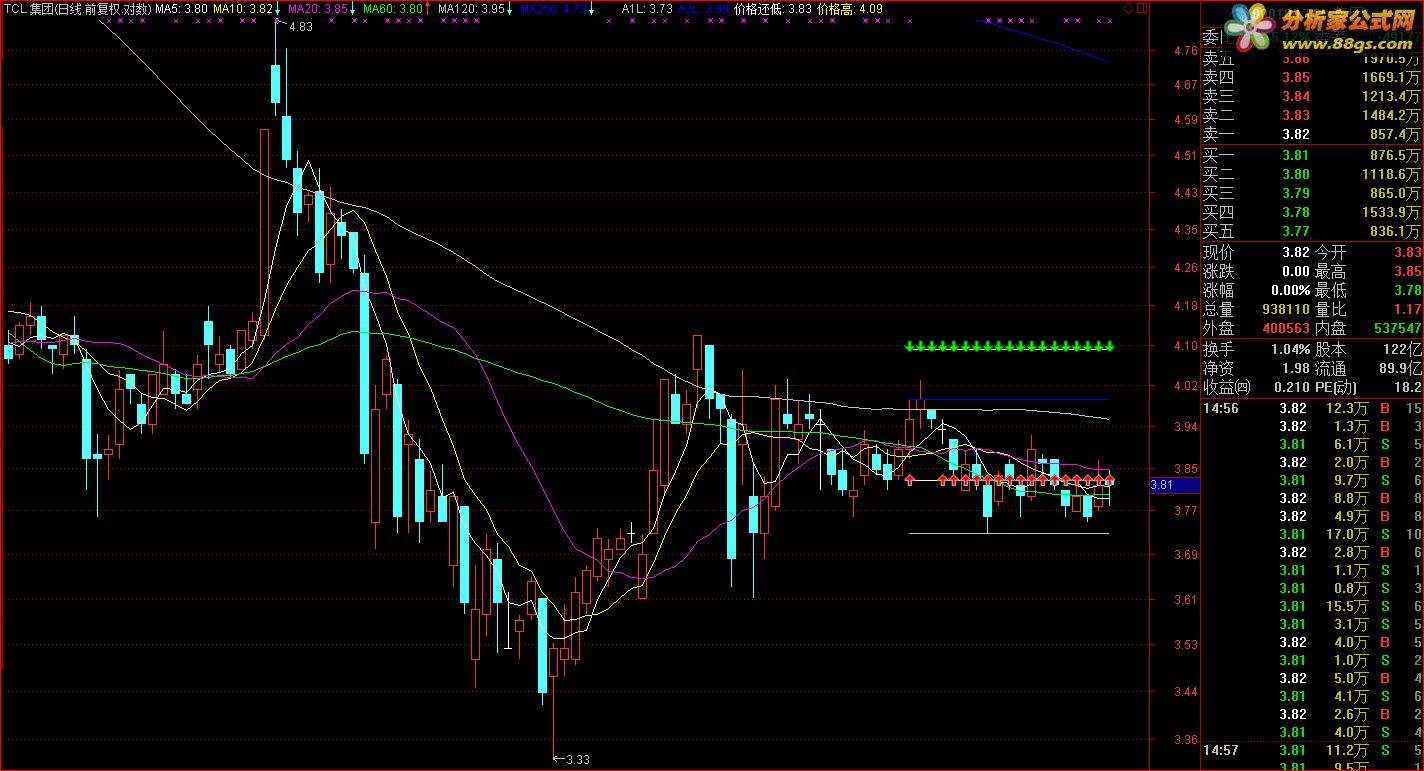Click the 14:56 trade row with 12.3万
1424x771 pixels.
pos(1311,408)
